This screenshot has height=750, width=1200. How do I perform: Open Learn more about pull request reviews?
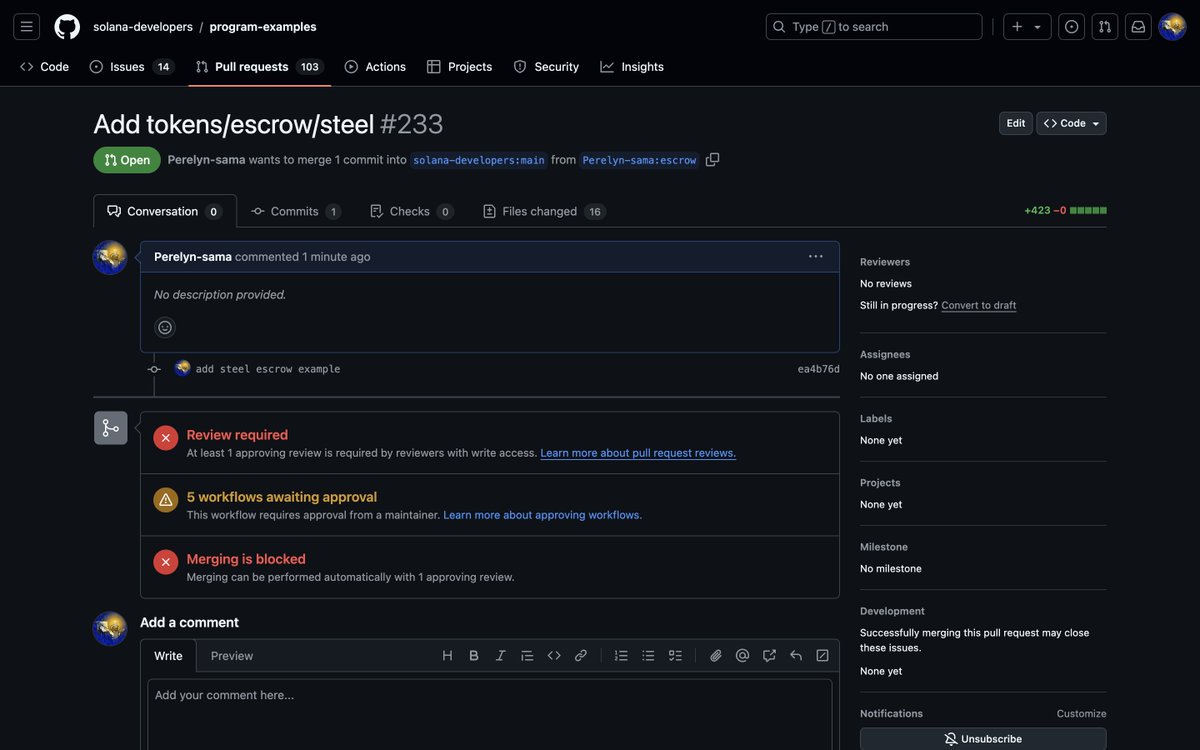(x=638, y=453)
